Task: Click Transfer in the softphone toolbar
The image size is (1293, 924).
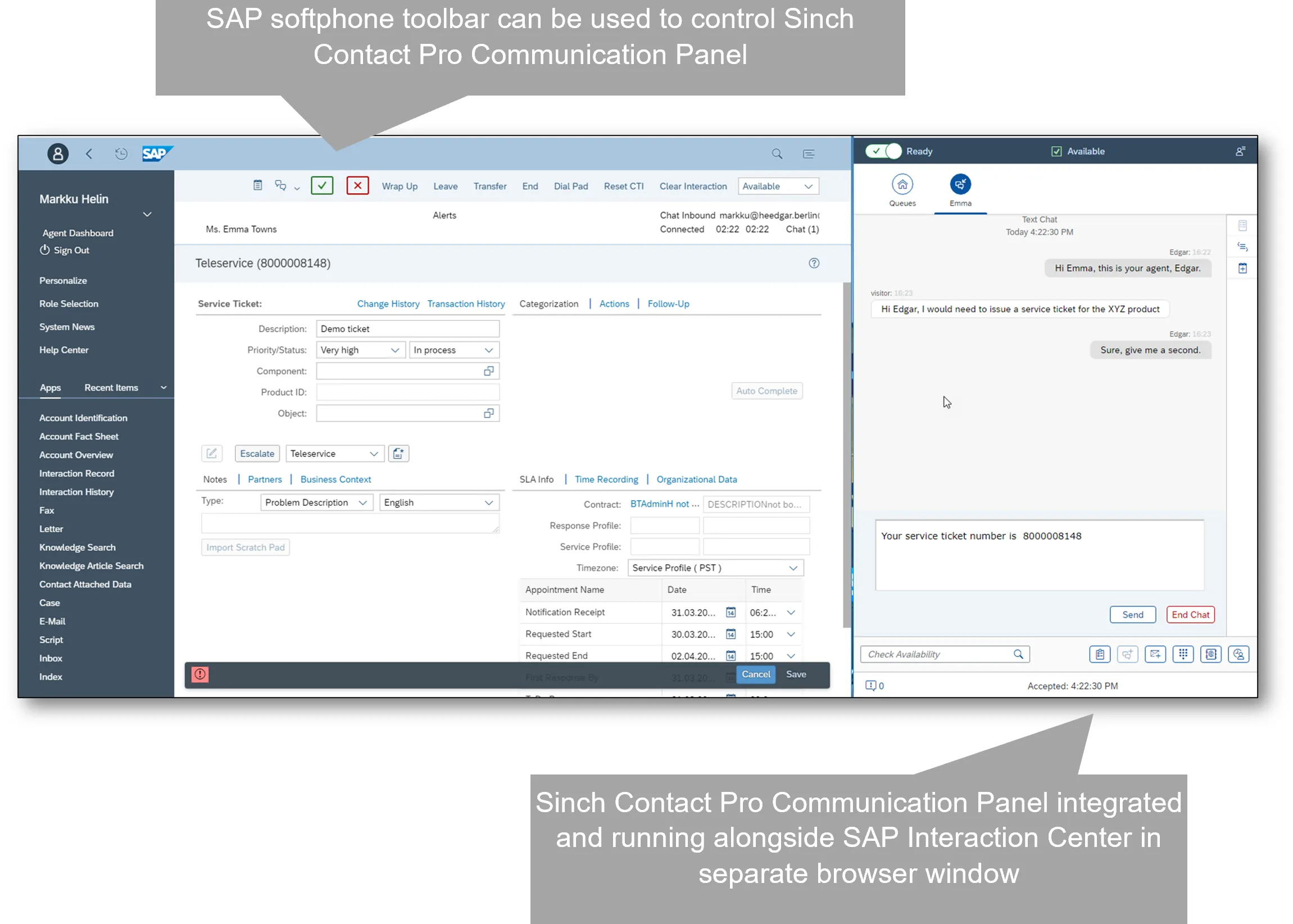Action: (490, 186)
